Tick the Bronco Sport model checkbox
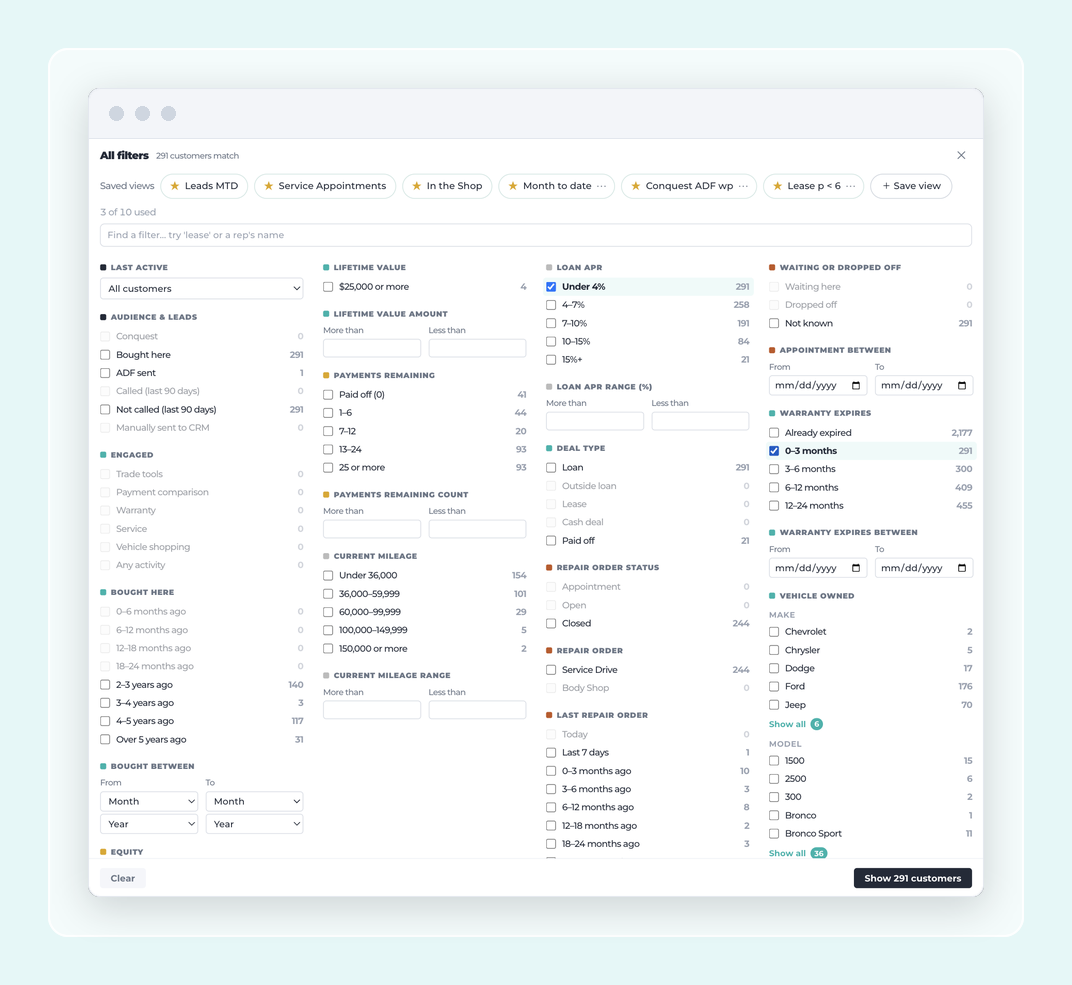This screenshot has width=1072, height=985. click(774, 834)
